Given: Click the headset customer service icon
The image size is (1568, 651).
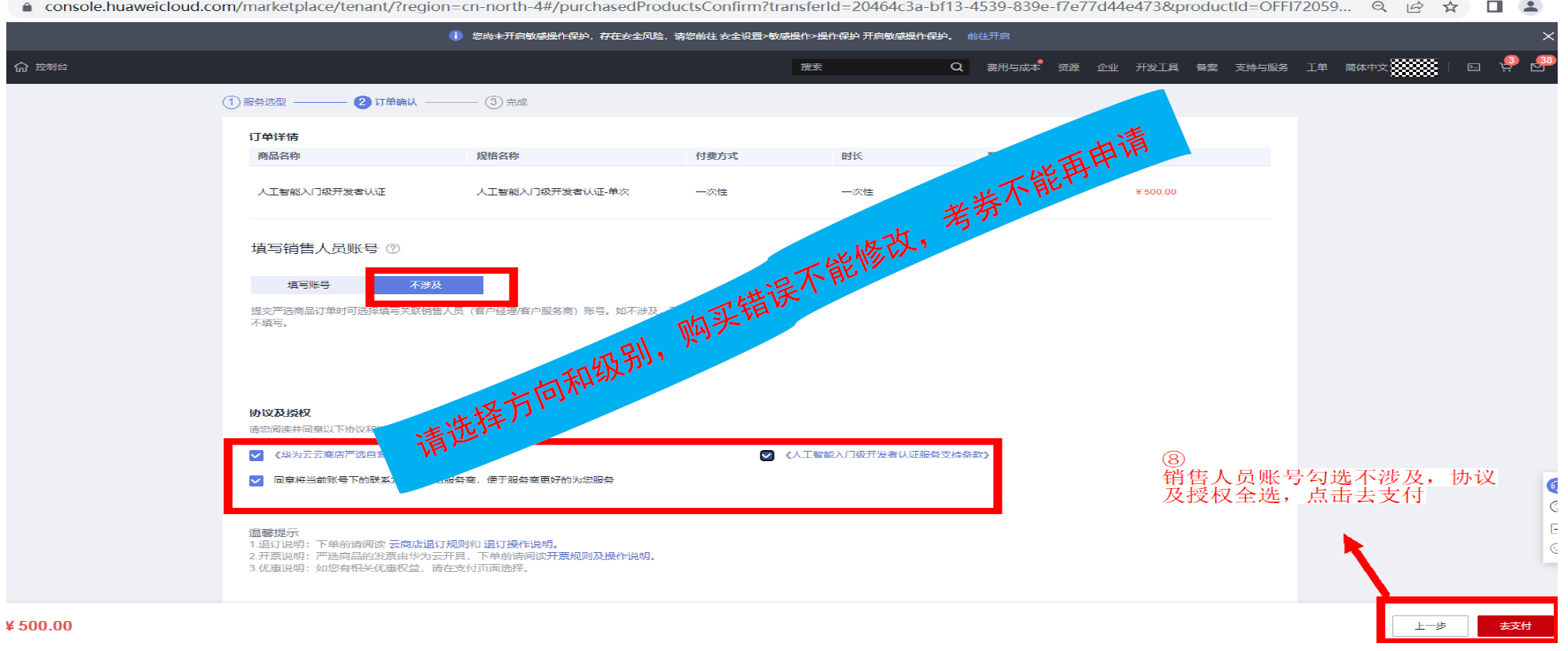Looking at the screenshot, I should pos(1552,485).
